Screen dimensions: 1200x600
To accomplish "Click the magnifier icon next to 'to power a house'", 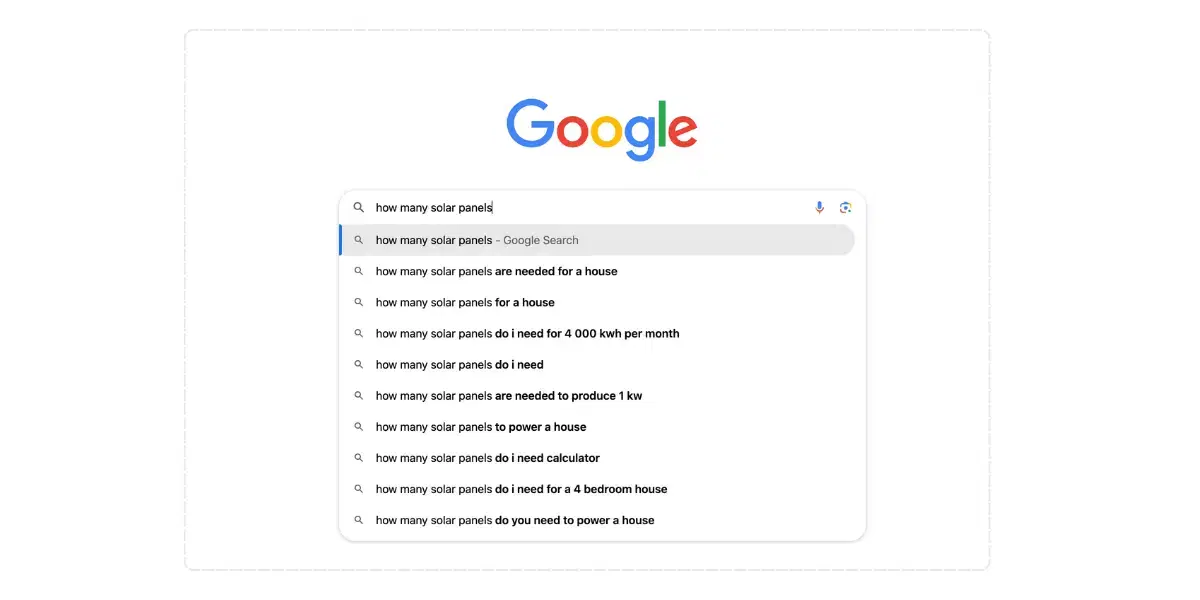I will click(x=359, y=427).
